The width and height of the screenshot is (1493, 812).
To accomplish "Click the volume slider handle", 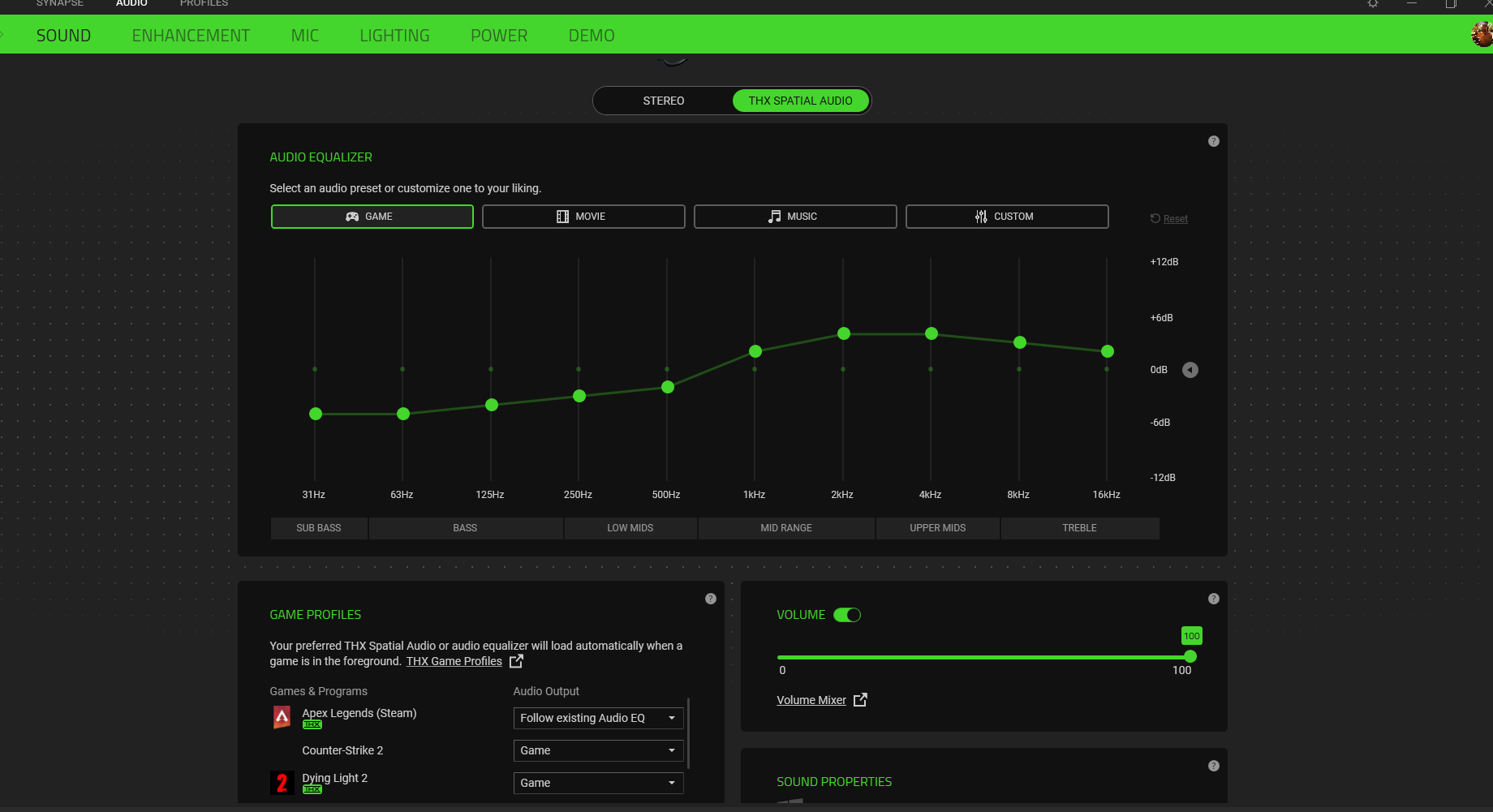I will pyautogui.click(x=1190, y=656).
